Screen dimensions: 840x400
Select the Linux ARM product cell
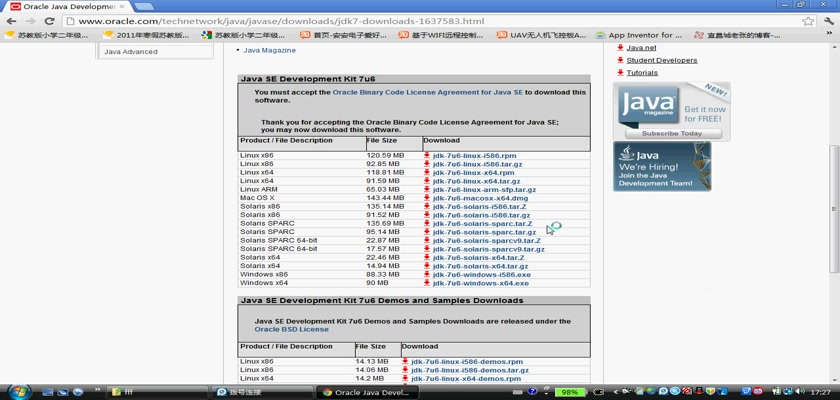(258, 190)
